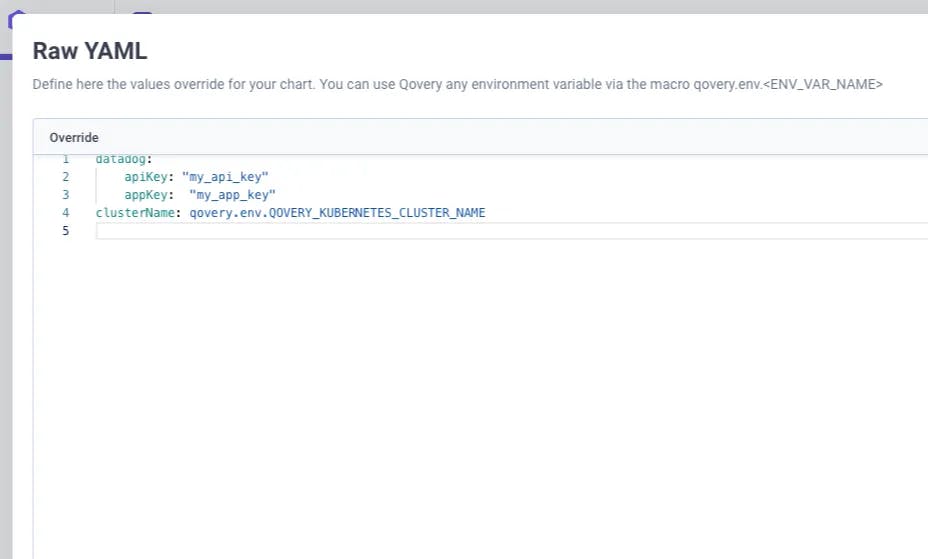Viewport: 928px width, 559px height.
Task: Click the Raw YAML dialog title
Action: (90, 51)
